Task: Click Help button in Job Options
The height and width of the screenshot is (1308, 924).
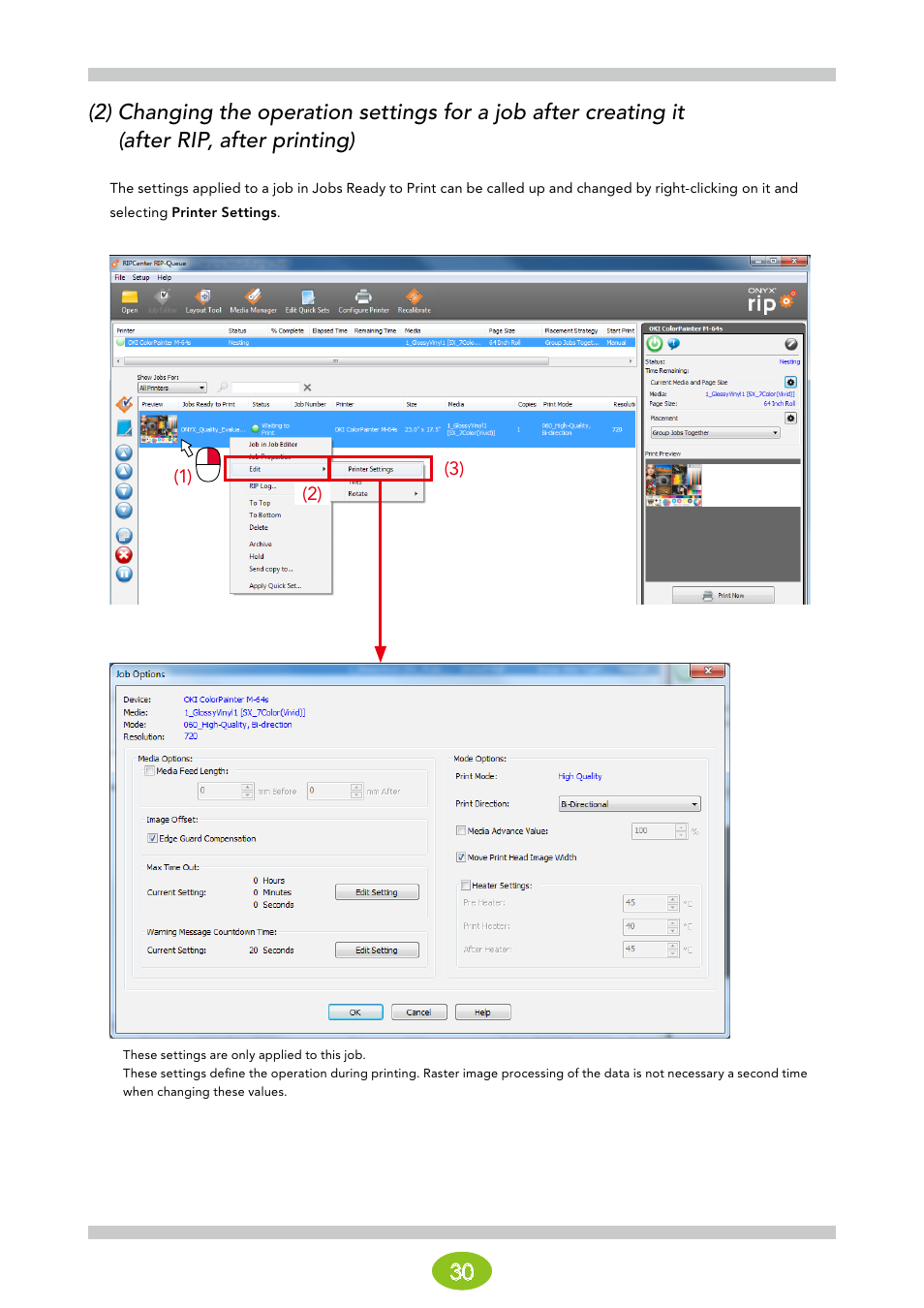Action: coord(482,1012)
